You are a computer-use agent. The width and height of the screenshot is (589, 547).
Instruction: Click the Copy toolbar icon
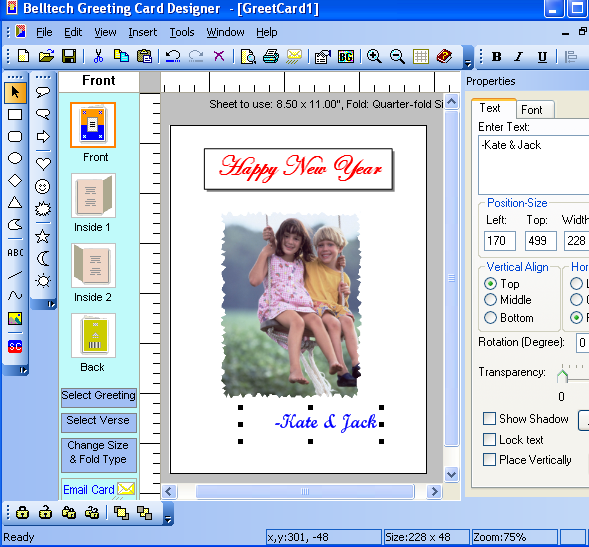pos(121,56)
